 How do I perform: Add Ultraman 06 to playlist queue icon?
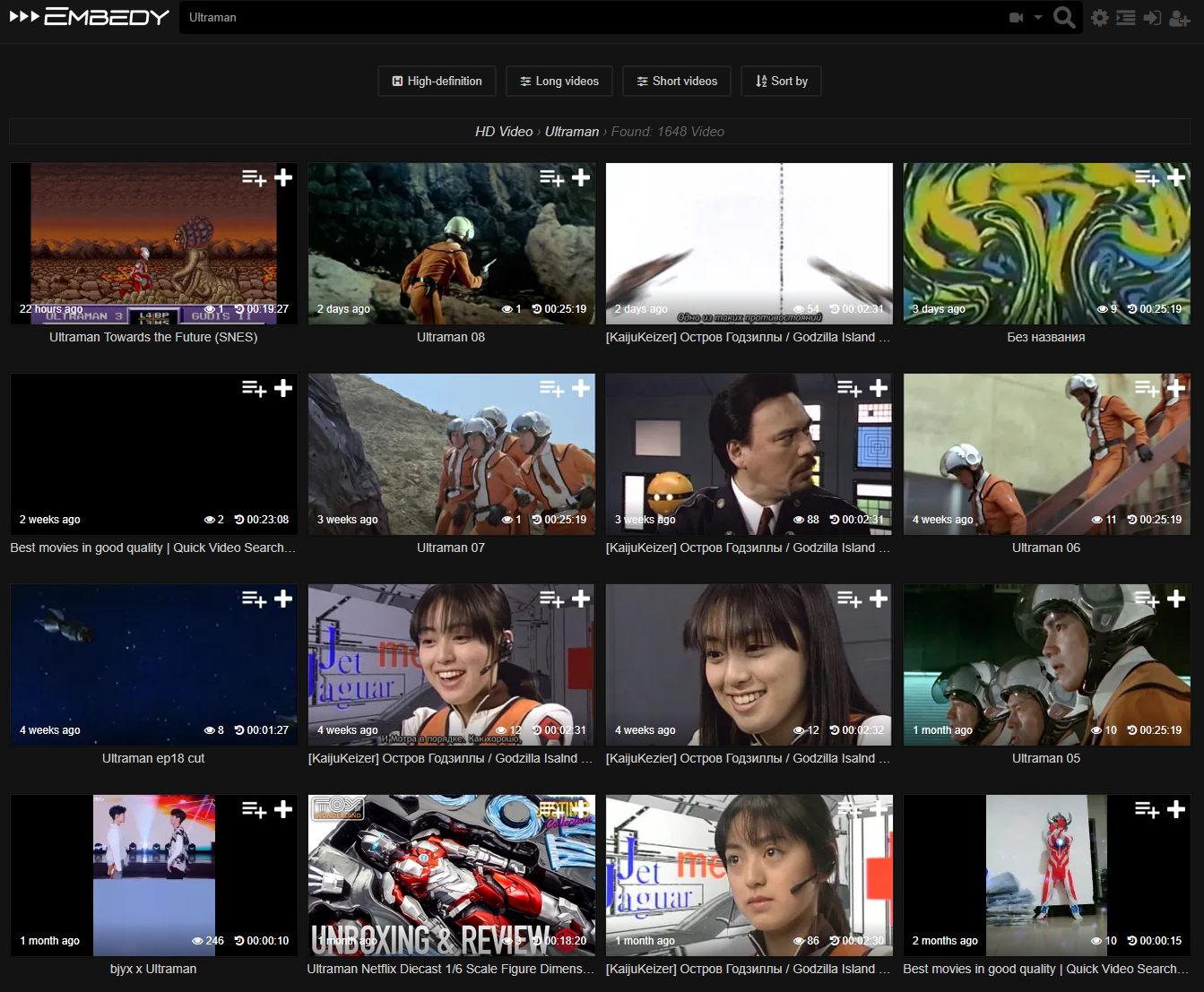[1147, 388]
